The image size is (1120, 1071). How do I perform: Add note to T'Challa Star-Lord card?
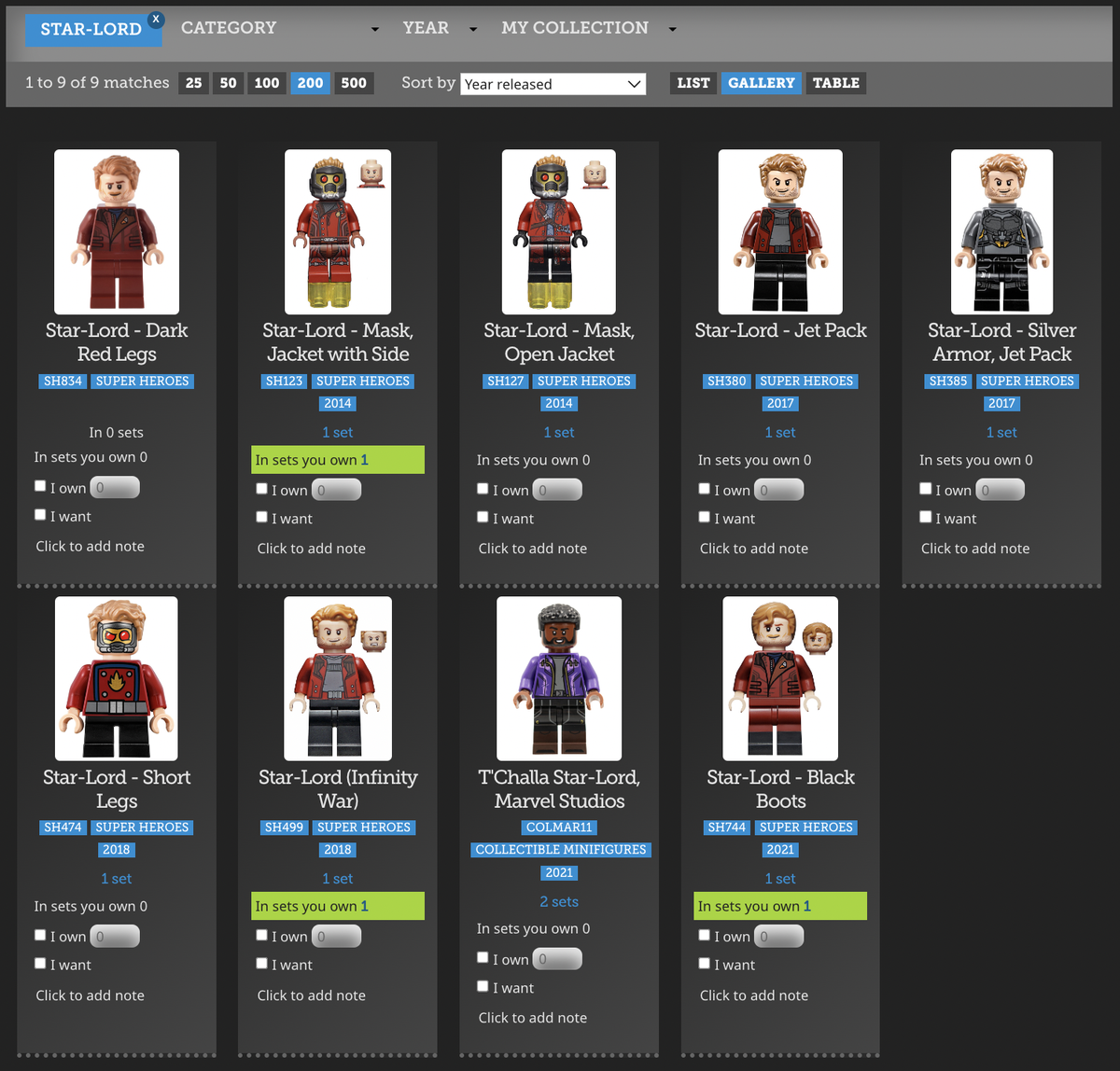pyautogui.click(x=533, y=1018)
